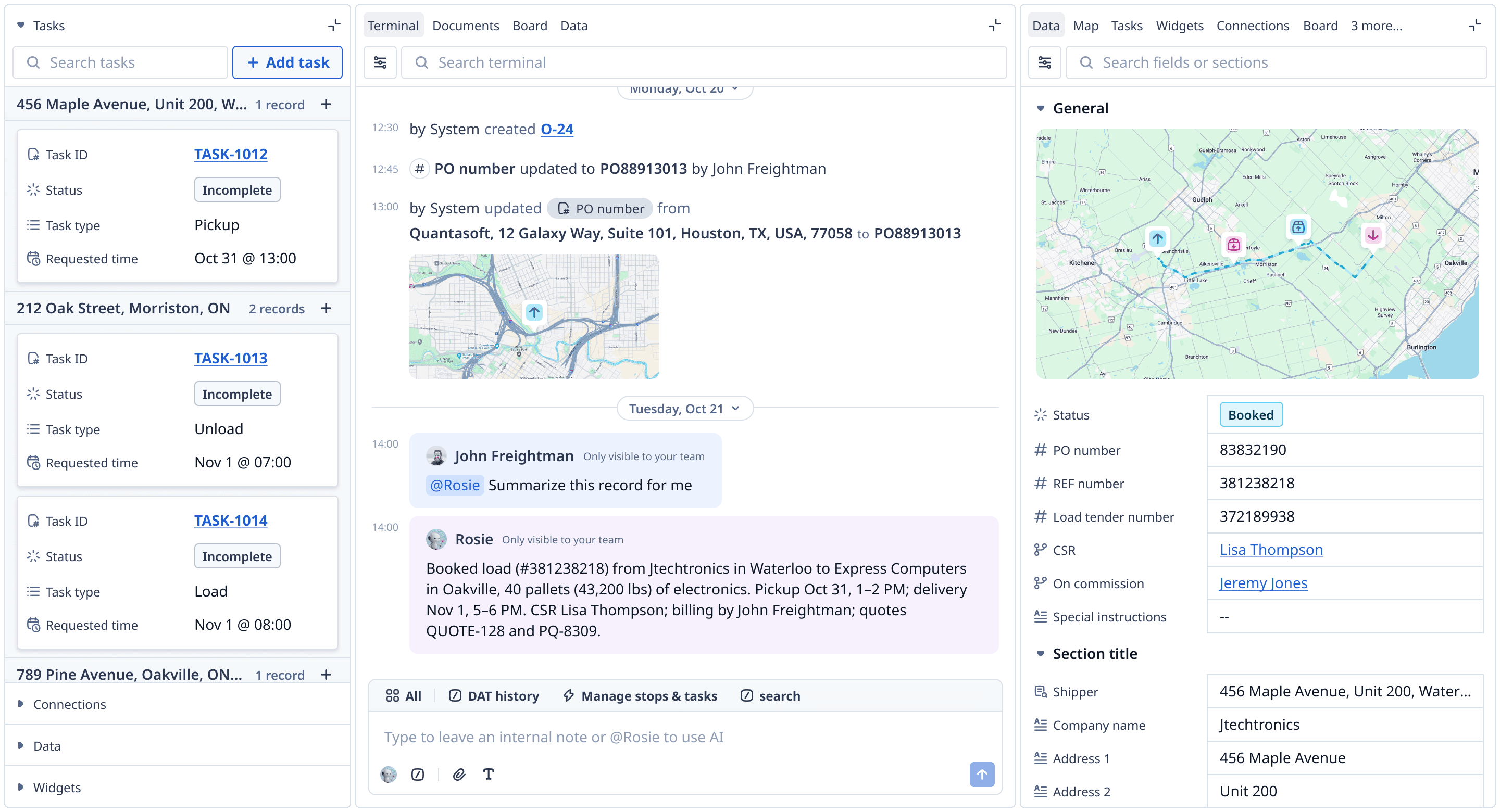
Task: Click the Add task button
Action: click(287, 62)
